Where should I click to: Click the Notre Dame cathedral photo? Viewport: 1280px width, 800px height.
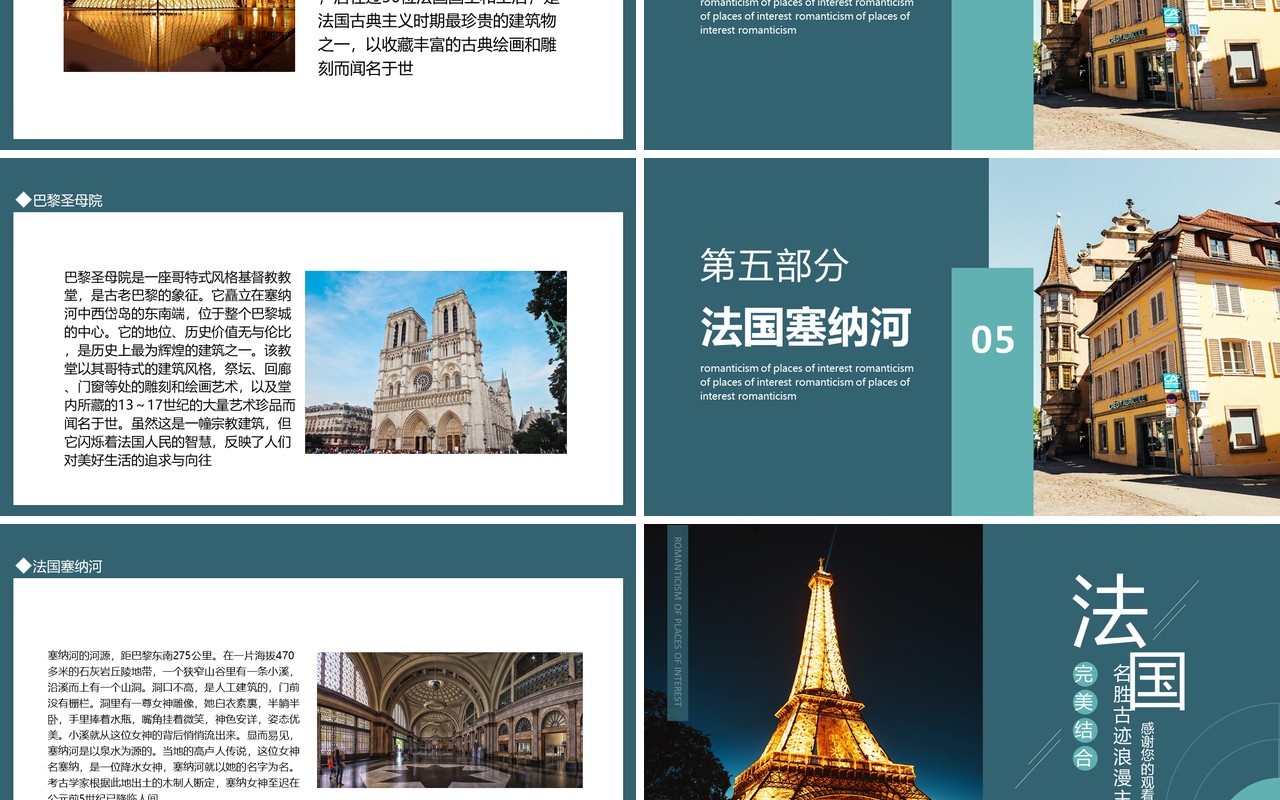(x=436, y=362)
